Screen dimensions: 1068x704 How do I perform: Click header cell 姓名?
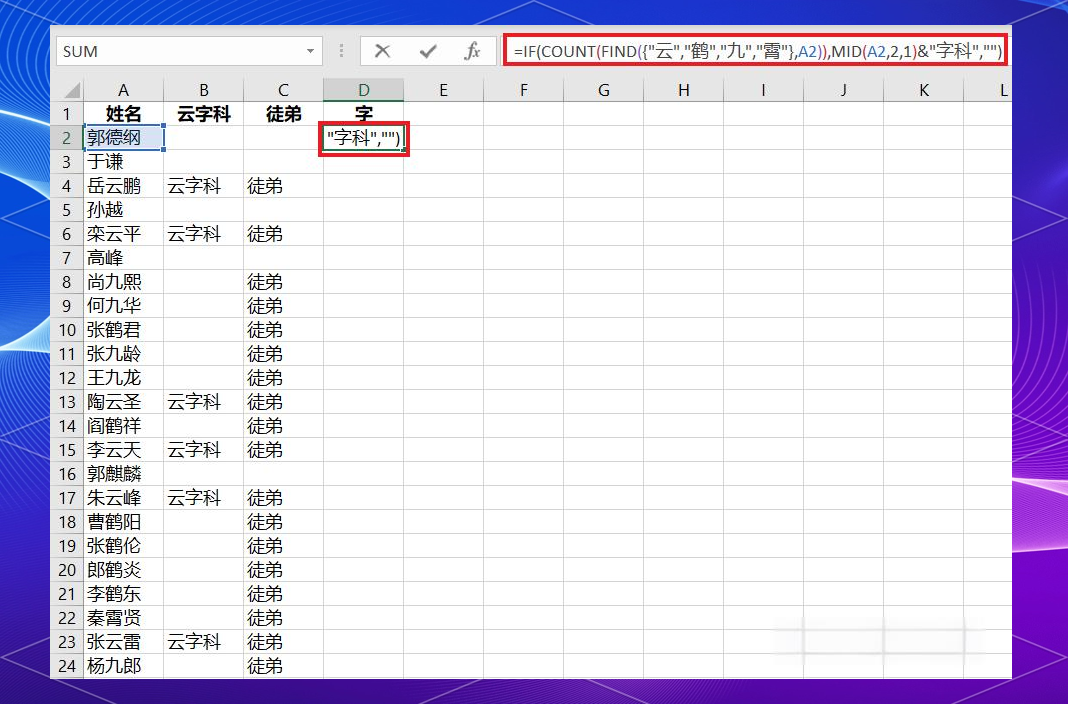pyautogui.click(x=123, y=114)
